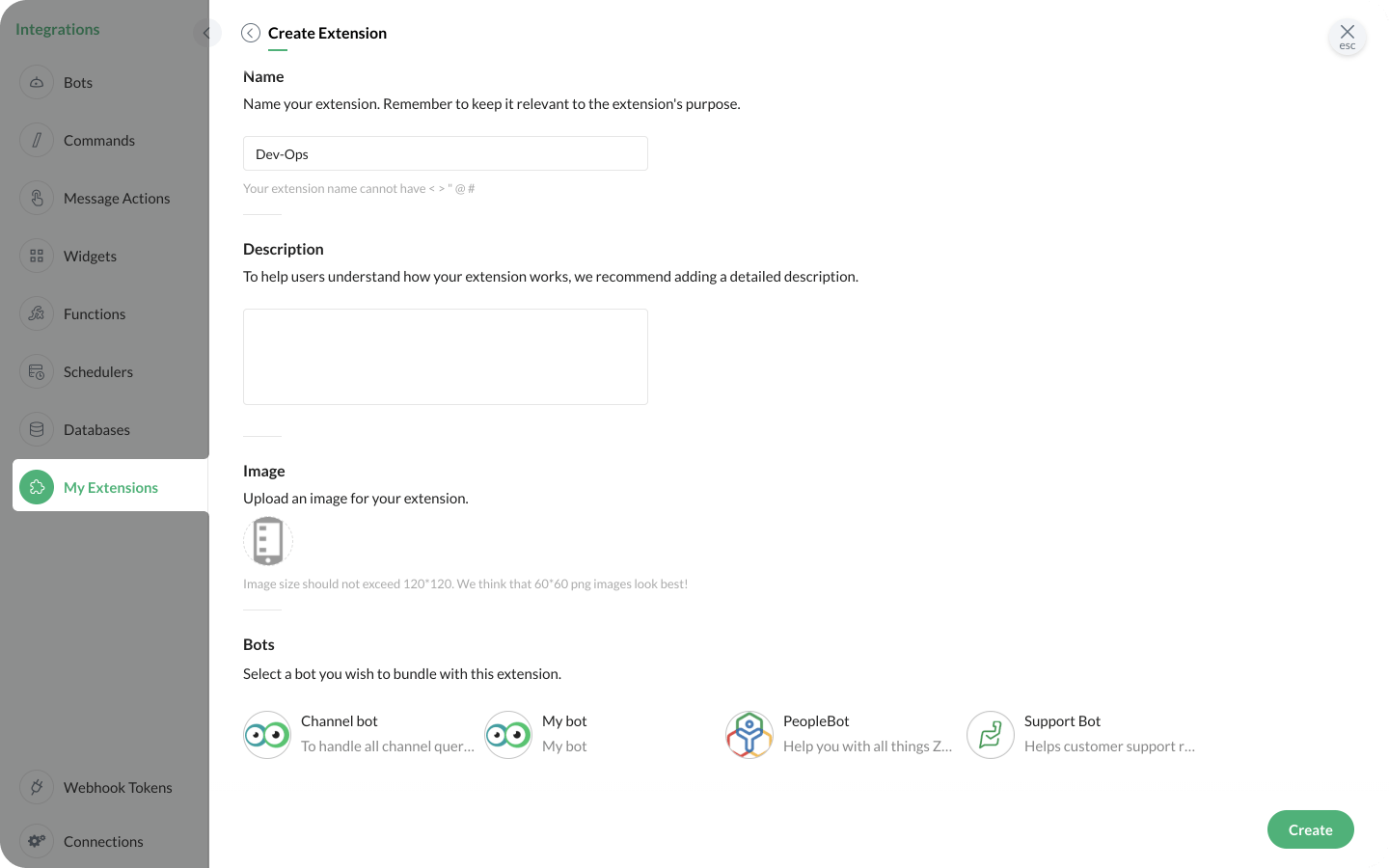Open the Widgets grid icon
Viewport: 1389px width, 868px height.
[x=37, y=257]
